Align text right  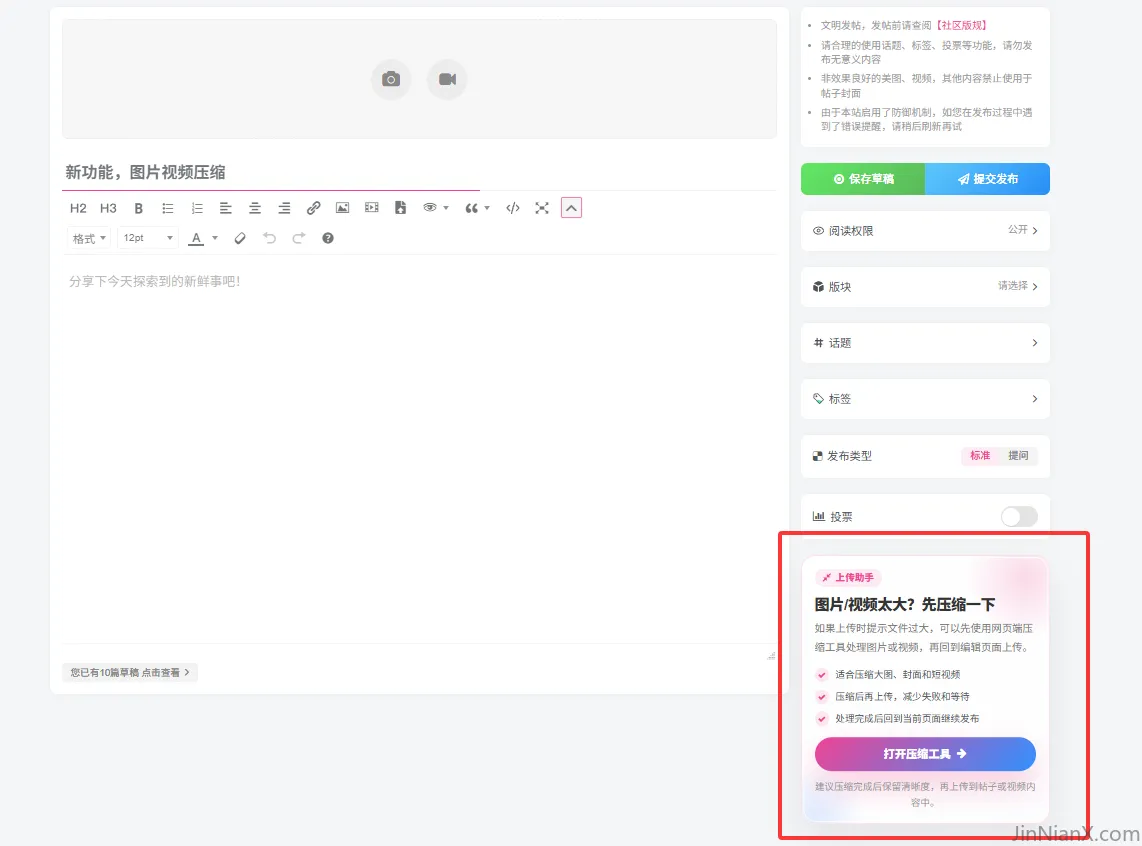[284, 208]
